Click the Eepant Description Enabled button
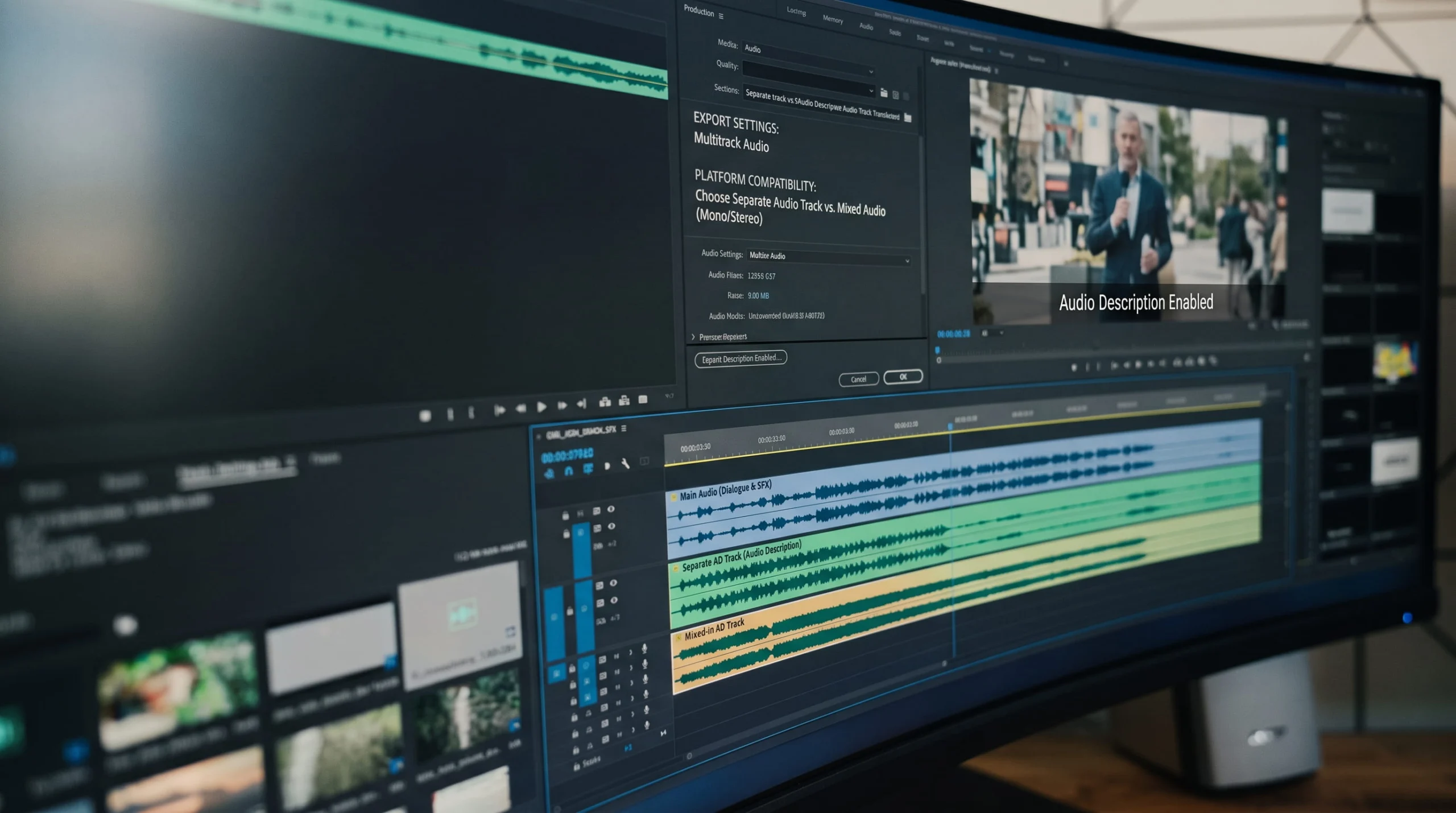The width and height of the screenshot is (1456, 813). (x=741, y=358)
